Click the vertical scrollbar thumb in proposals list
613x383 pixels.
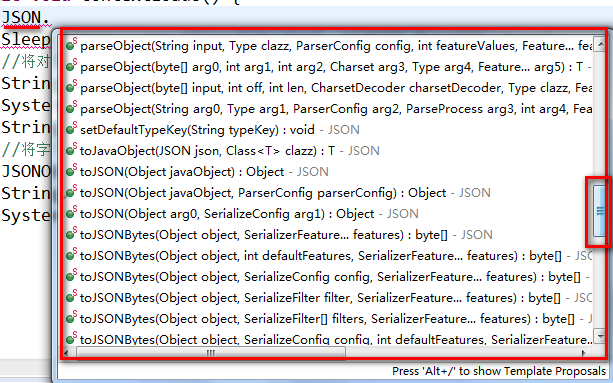[599, 211]
